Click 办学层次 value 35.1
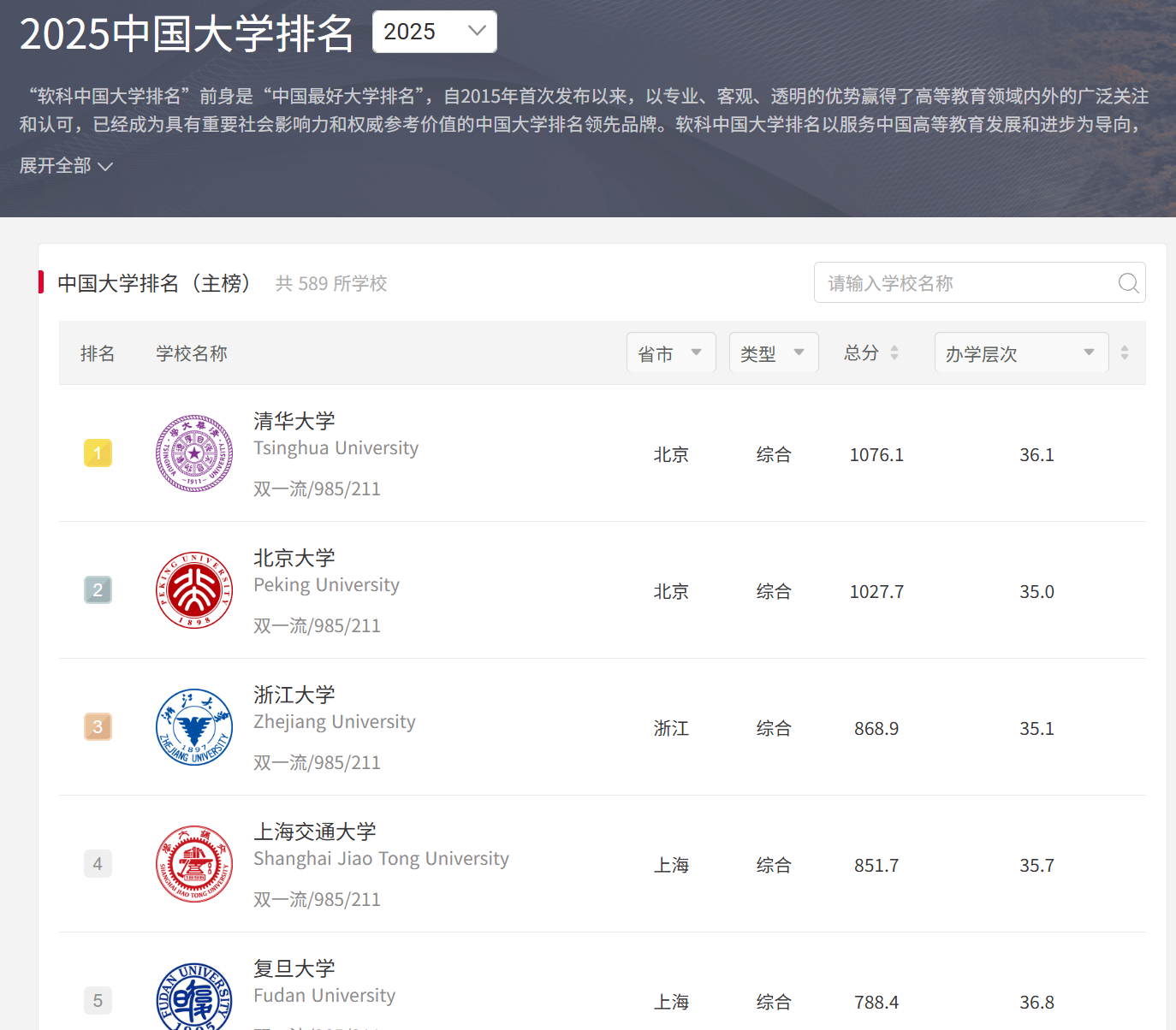Viewport: 1176px width, 1030px height. click(1036, 729)
